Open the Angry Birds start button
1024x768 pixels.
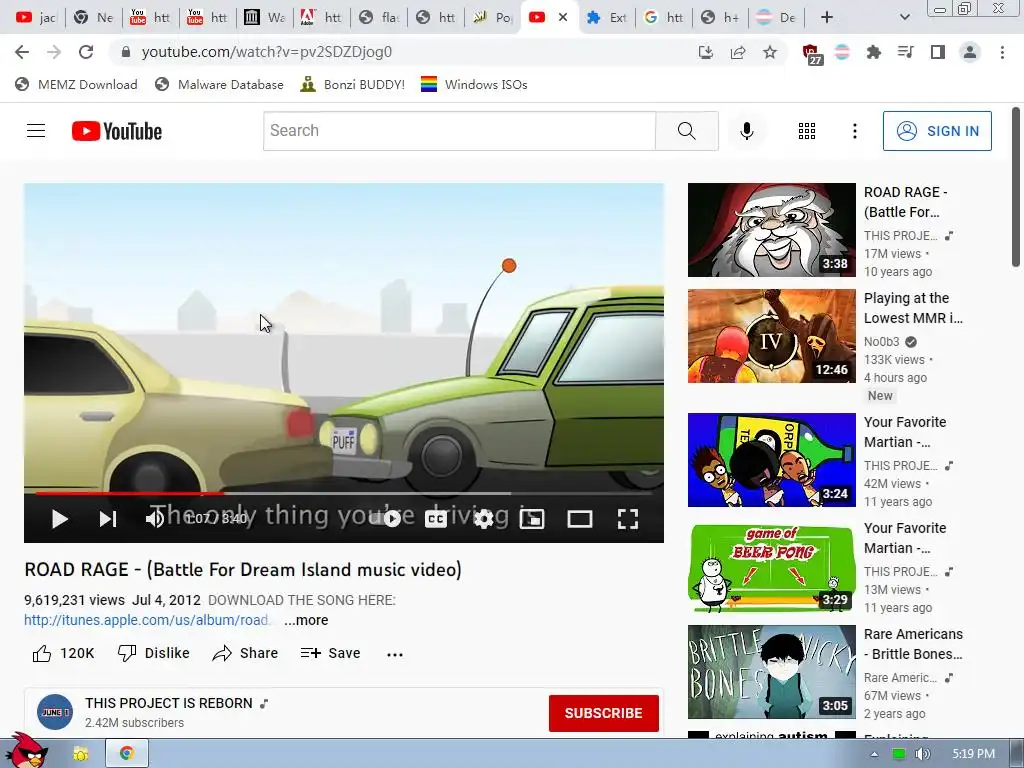[26, 750]
